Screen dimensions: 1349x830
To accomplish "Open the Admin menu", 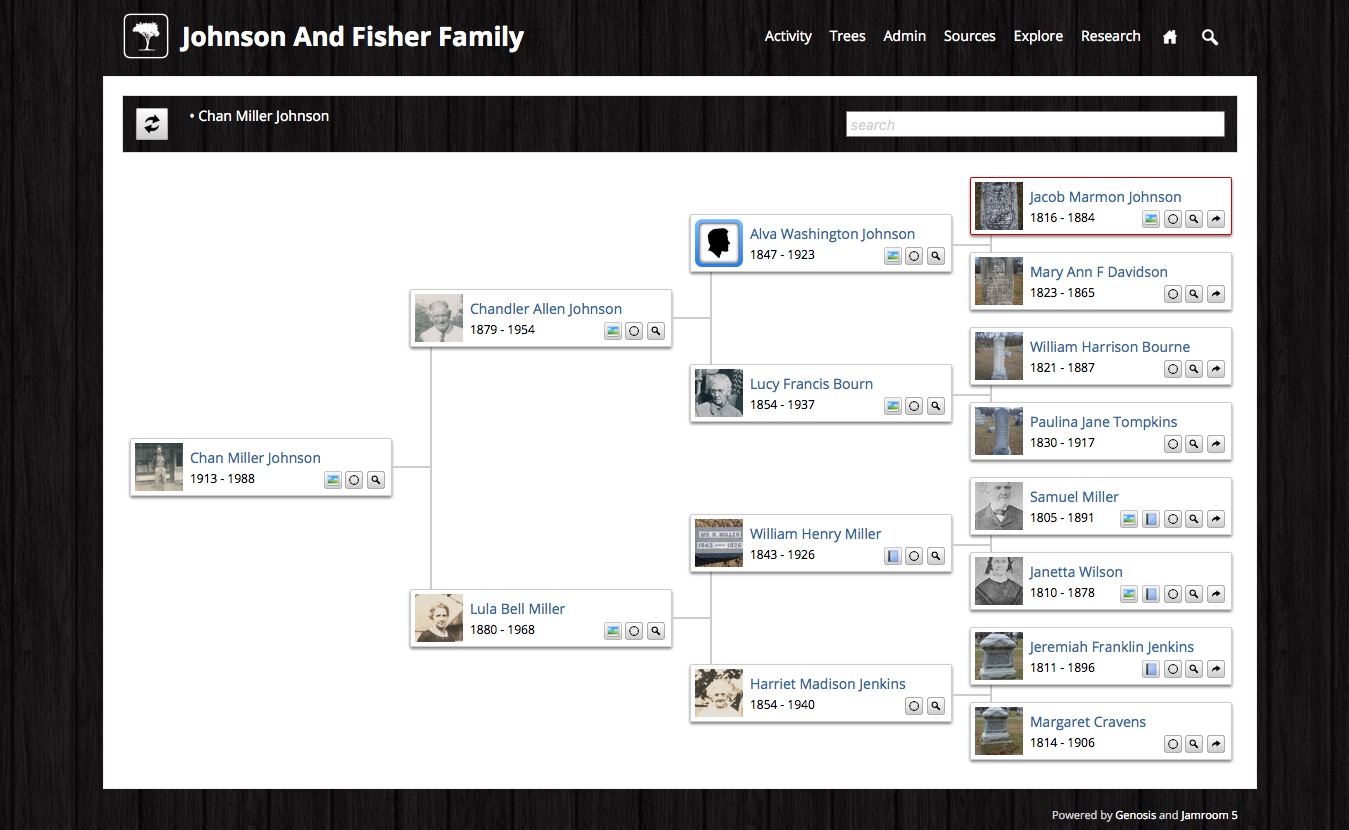I will 904,36.
